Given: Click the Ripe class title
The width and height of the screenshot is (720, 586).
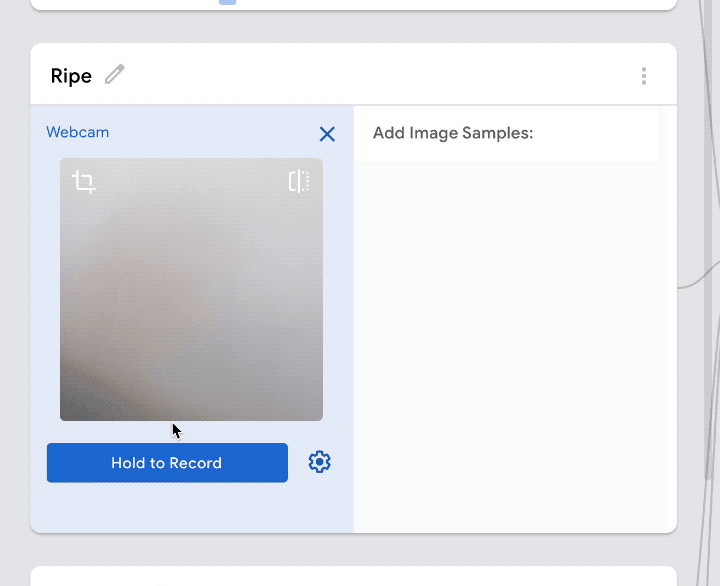Looking at the screenshot, I should [71, 76].
